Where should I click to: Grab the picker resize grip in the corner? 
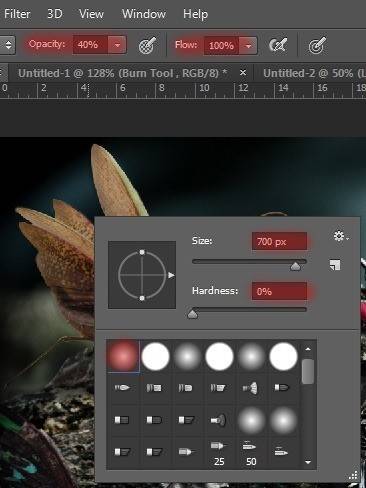tap(354, 476)
